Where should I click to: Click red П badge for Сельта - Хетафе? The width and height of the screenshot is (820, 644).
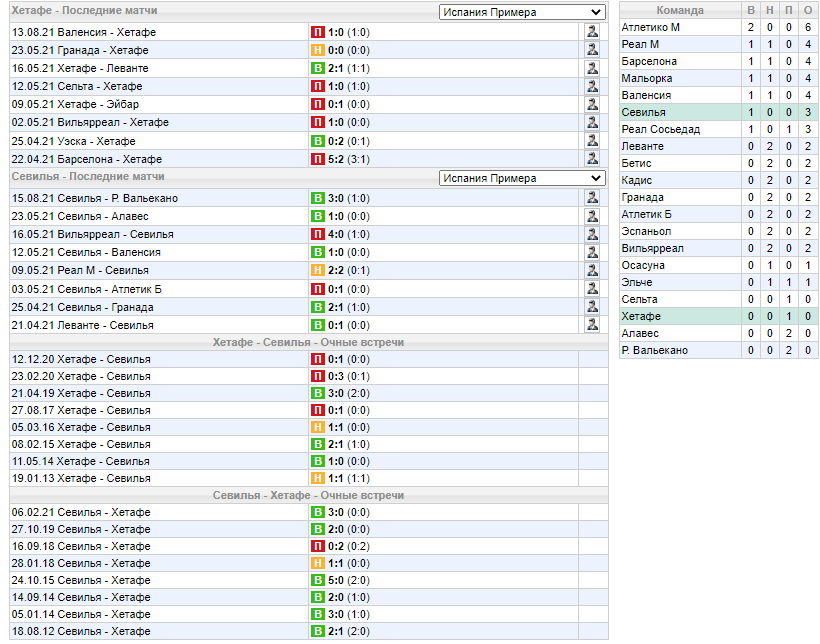[x=318, y=86]
